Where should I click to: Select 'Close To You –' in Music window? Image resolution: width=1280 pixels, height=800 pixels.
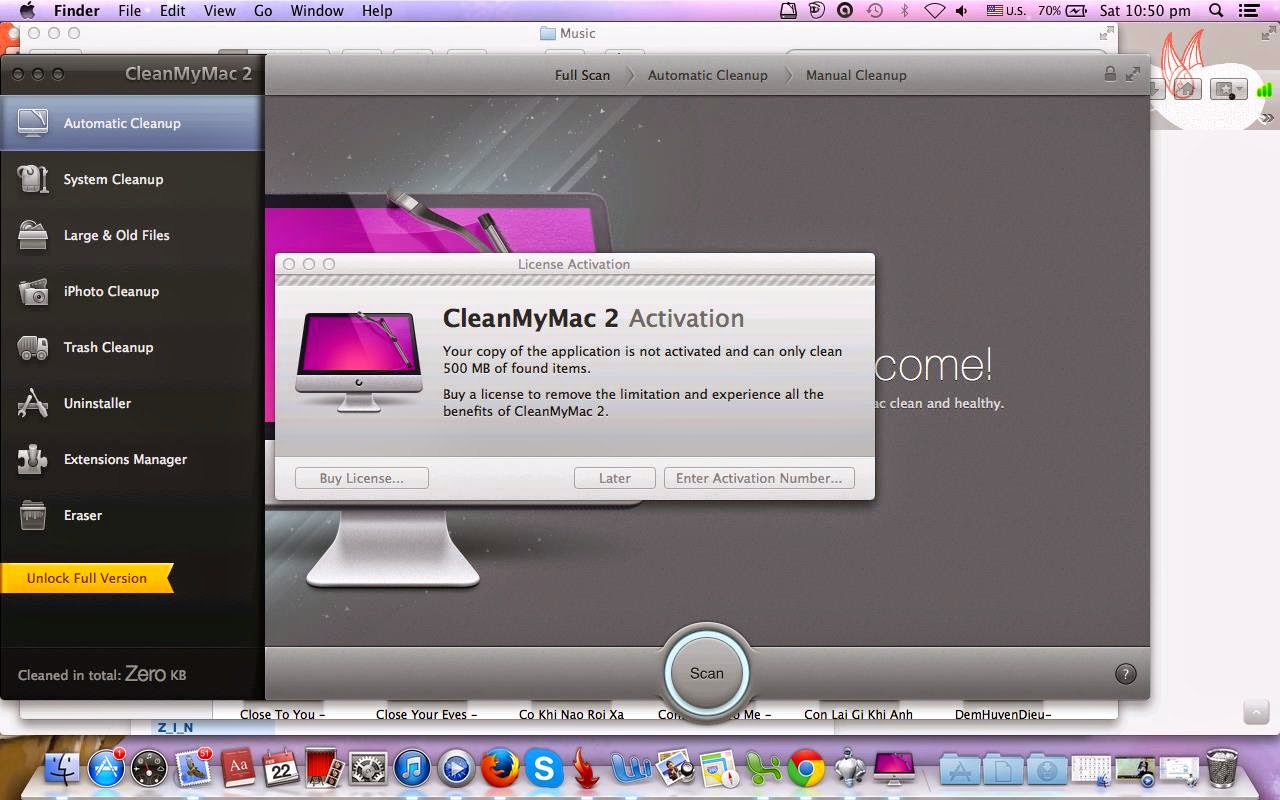[x=283, y=714]
